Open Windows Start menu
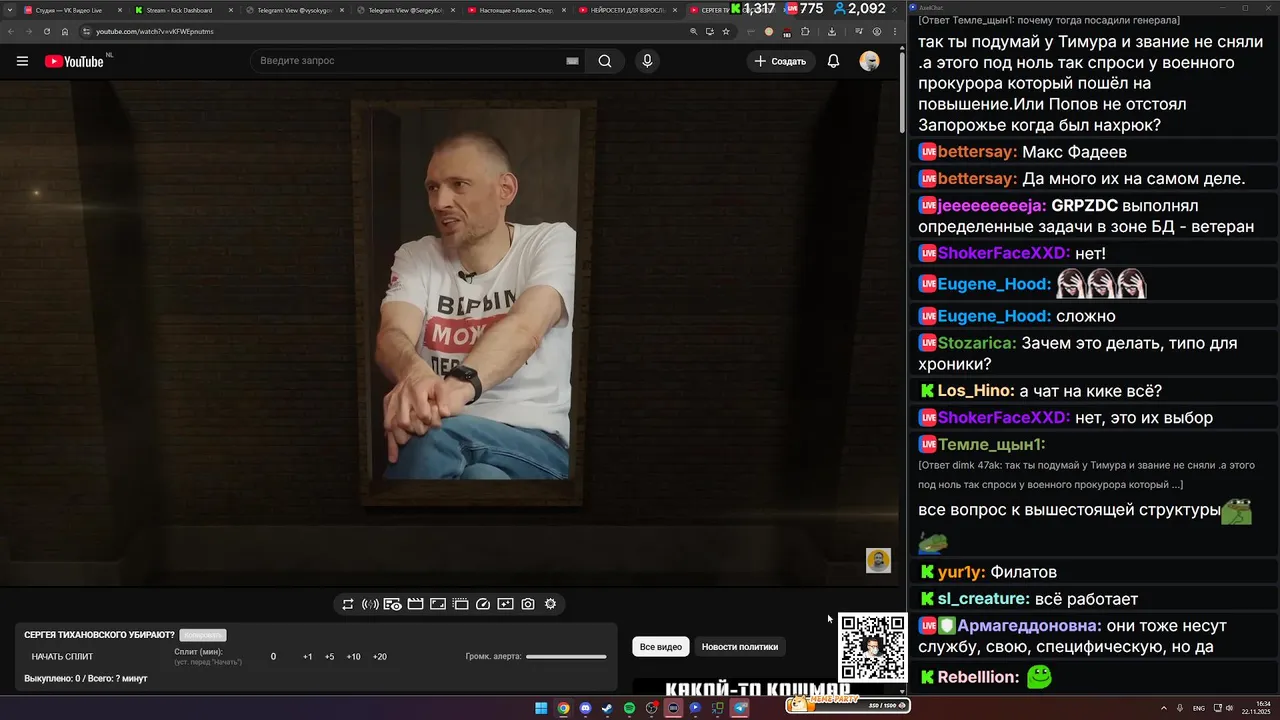 pyautogui.click(x=541, y=708)
